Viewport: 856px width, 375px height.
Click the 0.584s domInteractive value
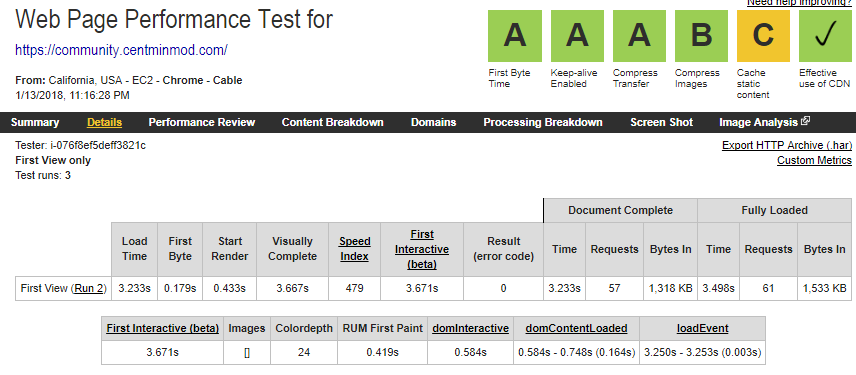[x=471, y=353]
